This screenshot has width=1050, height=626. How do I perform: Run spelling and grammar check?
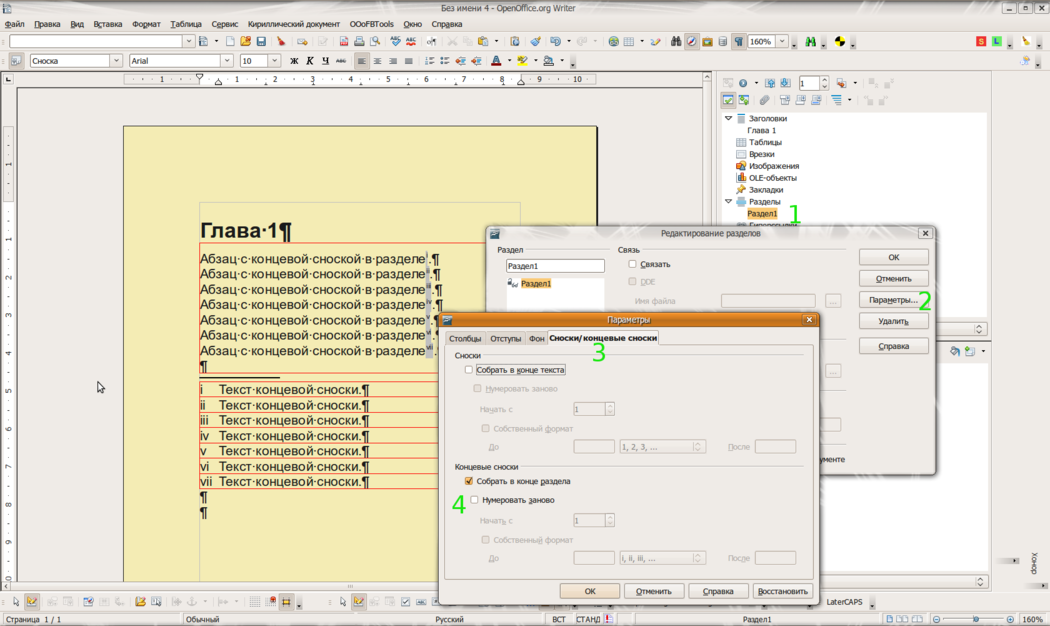pos(395,42)
